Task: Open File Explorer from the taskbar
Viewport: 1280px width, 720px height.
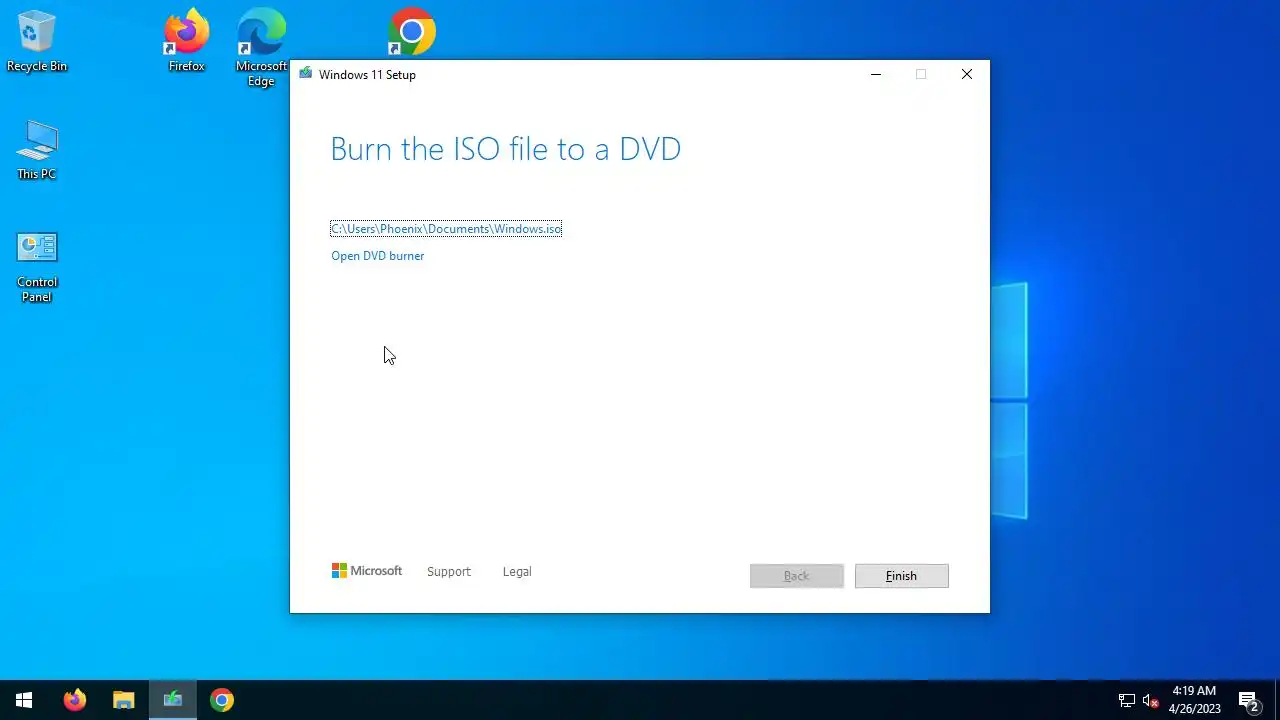Action: (123, 700)
